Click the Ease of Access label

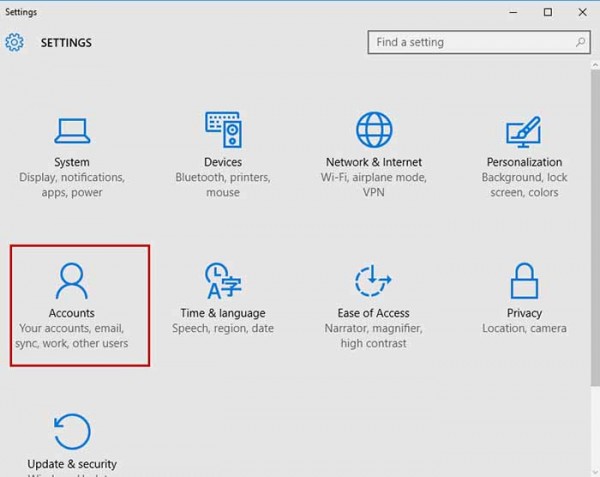coord(373,313)
